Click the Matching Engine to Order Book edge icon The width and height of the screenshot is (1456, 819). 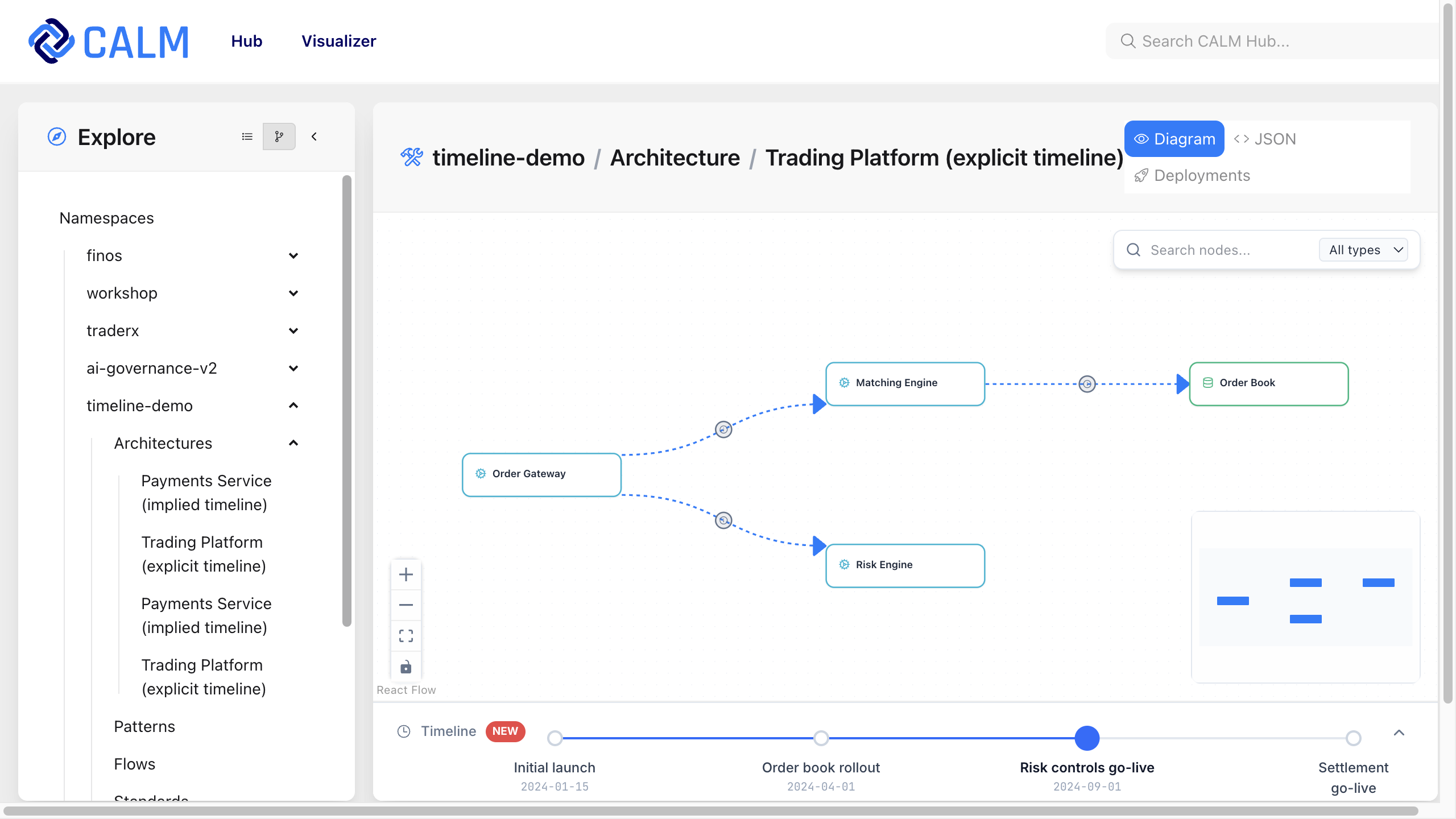pyautogui.click(x=1087, y=384)
